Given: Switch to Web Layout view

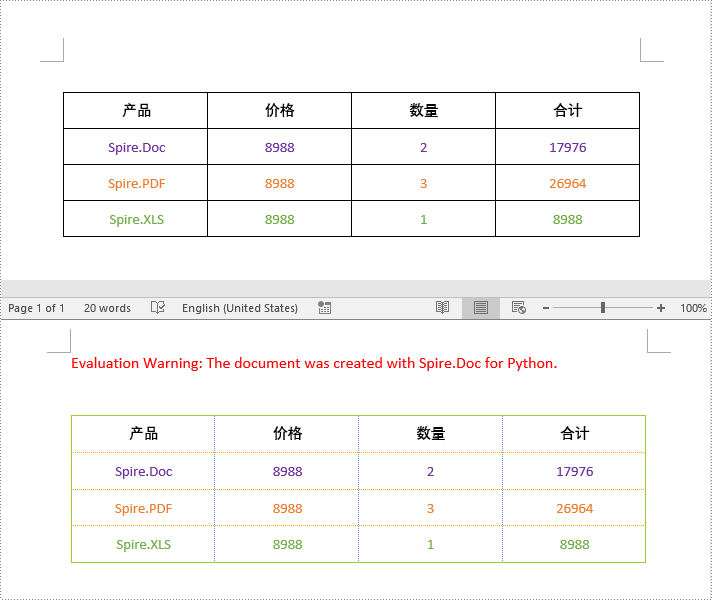Looking at the screenshot, I should coord(519,307).
